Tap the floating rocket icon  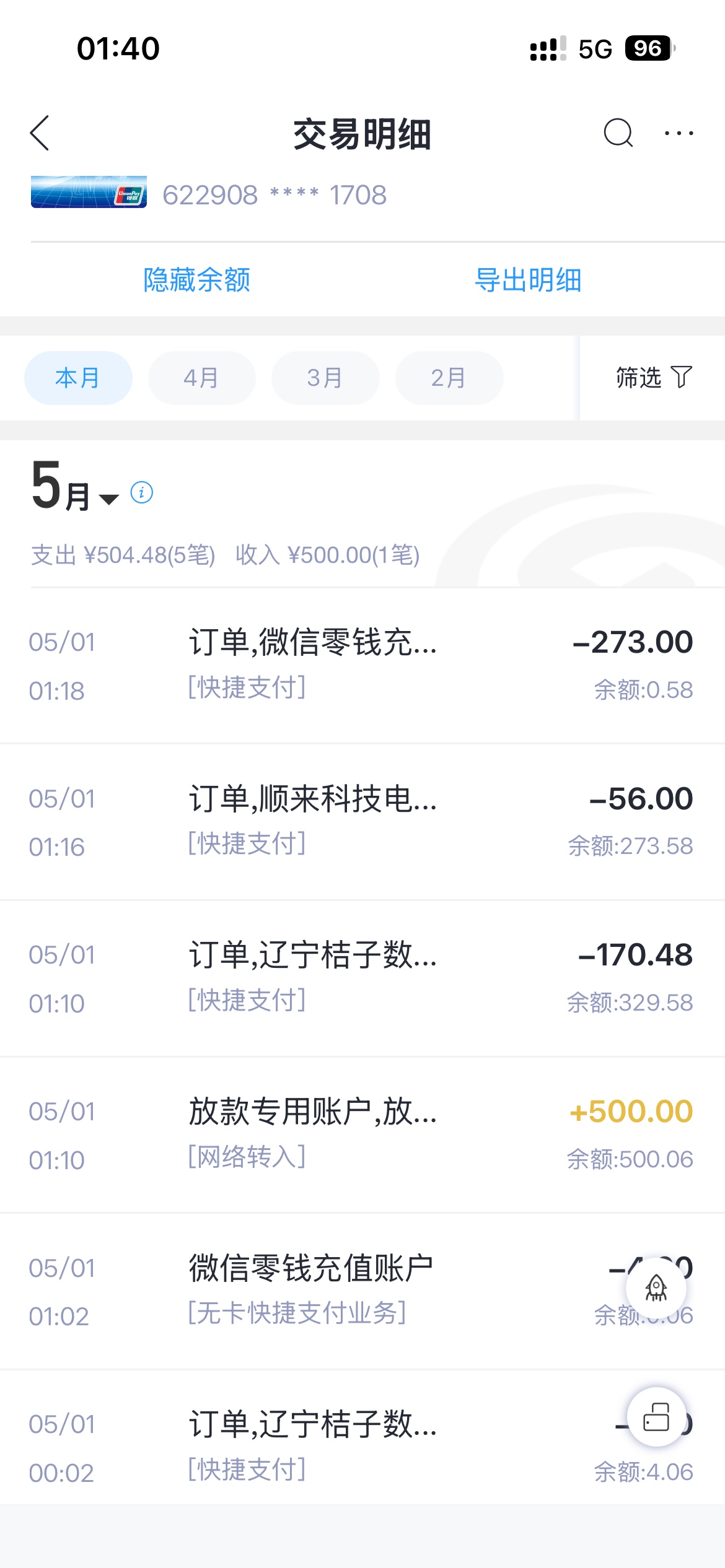656,1288
